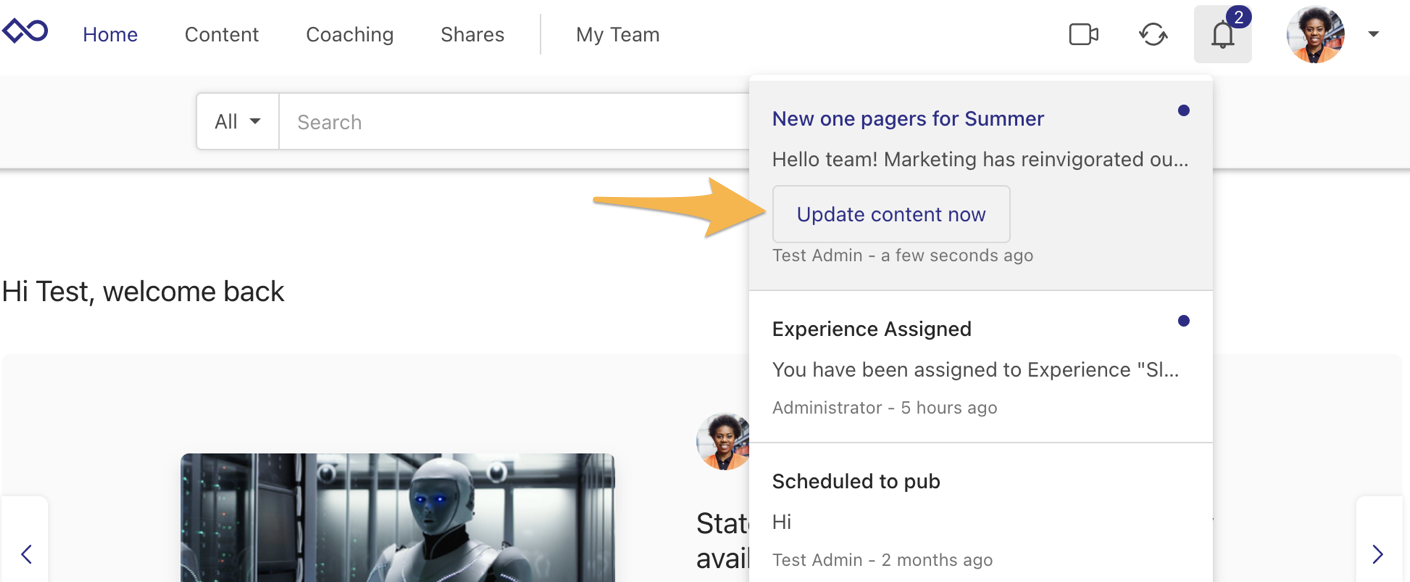Click the sync refresh icon
Image resolution: width=1410 pixels, height=582 pixels.
(1153, 34)
